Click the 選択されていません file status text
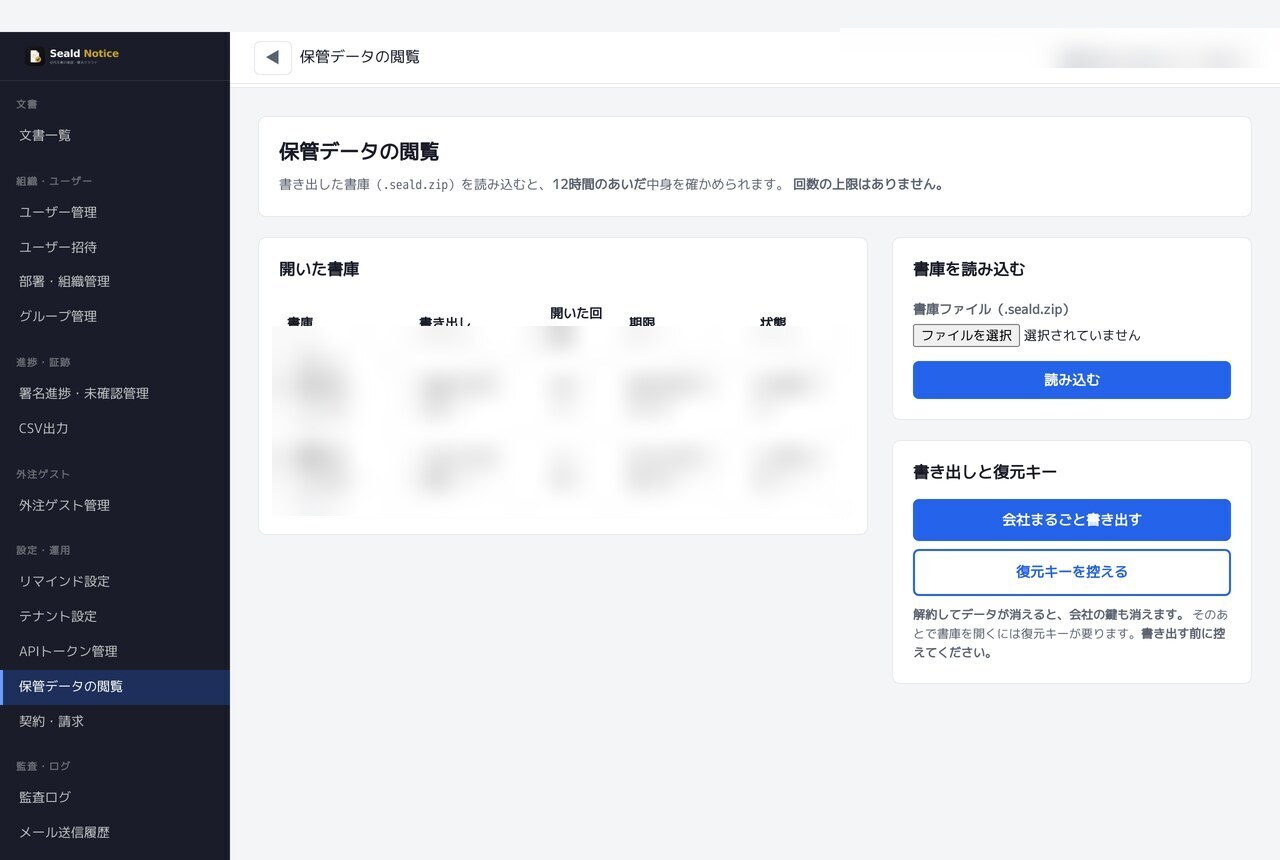Screen dimensions: 1280x860 click(x=1082, y=335)
